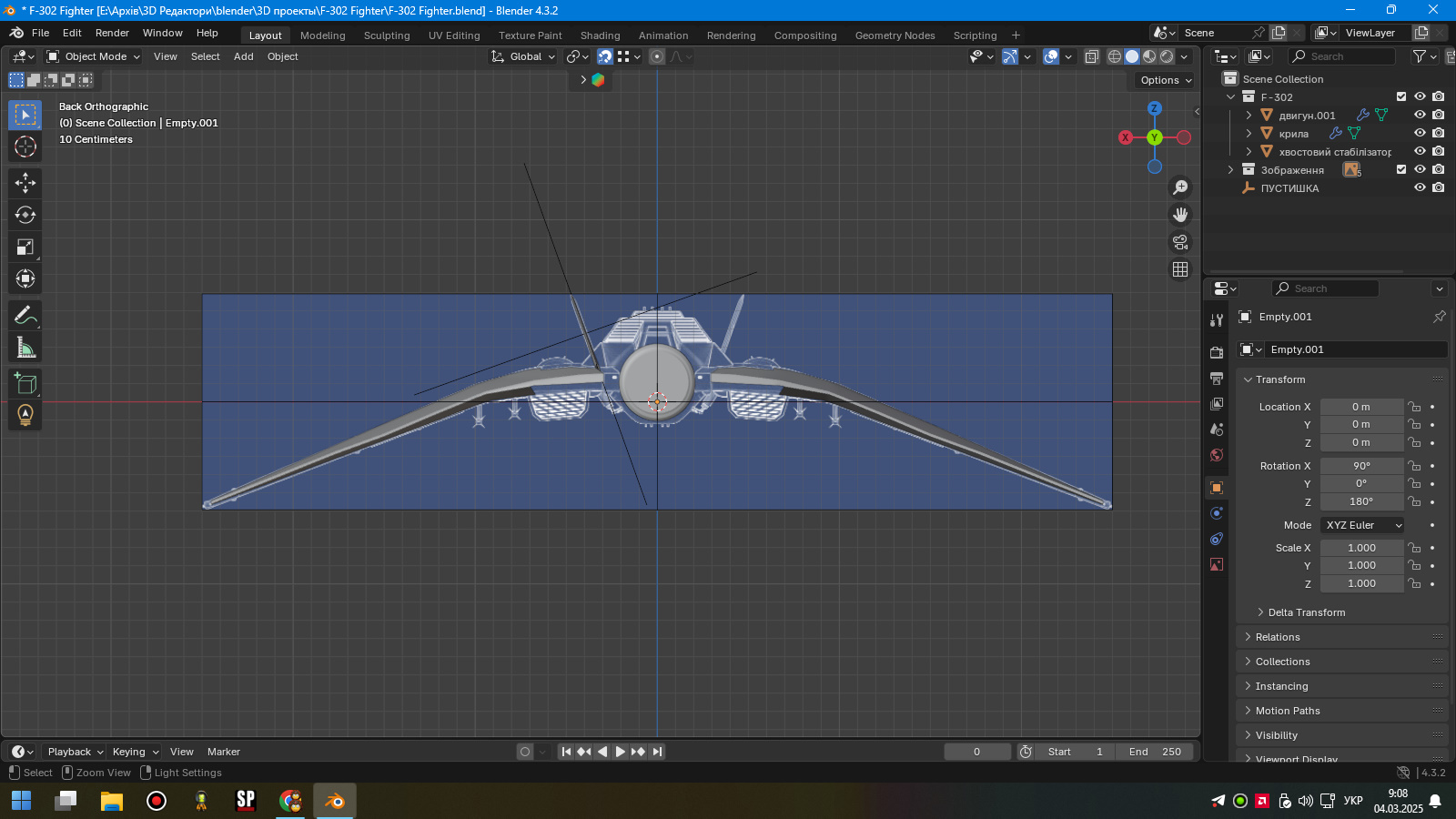Viewport: 1456px width, 819px height.
Task: Toggle snapping magnet button
Action: (x=604, y=56)
